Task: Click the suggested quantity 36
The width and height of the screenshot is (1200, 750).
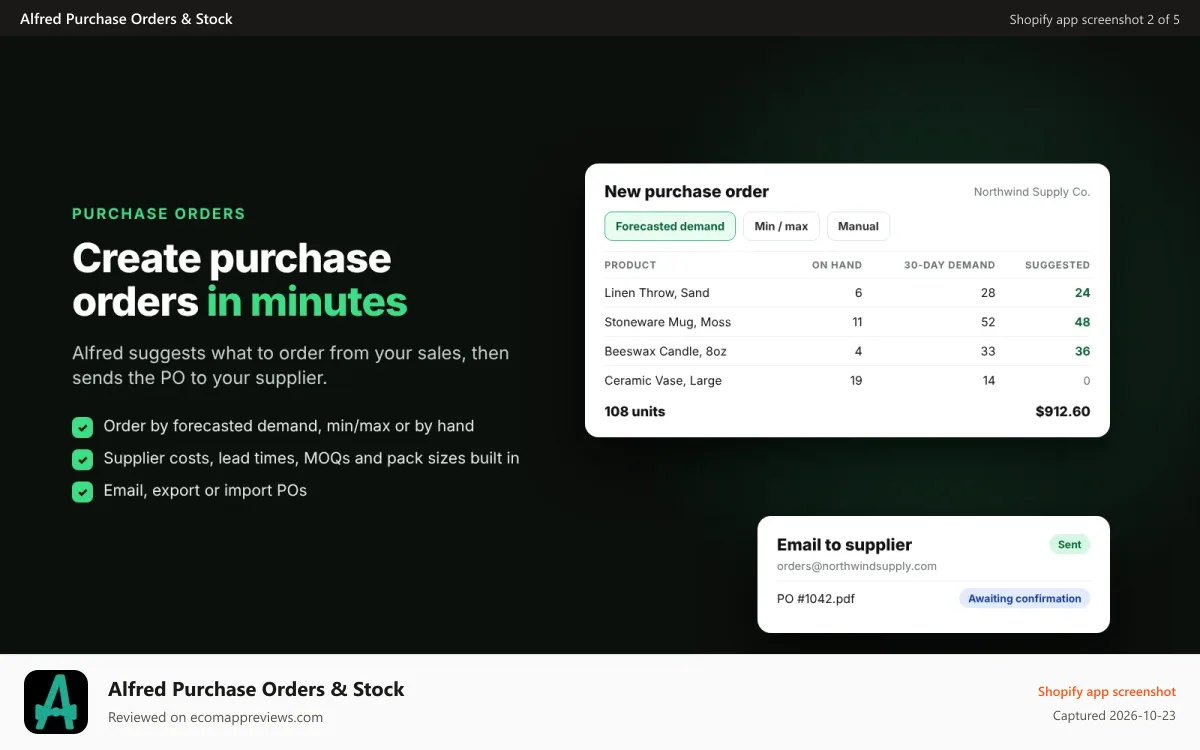Action: 1082,351
